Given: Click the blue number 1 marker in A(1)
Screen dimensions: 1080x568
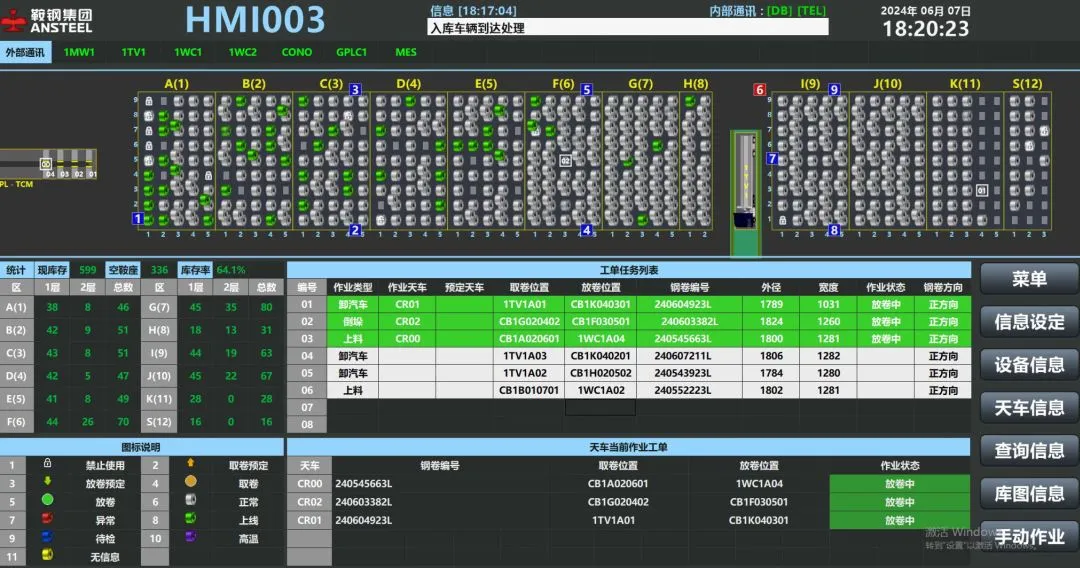Looking at the screenshot, I should (138, 218).
